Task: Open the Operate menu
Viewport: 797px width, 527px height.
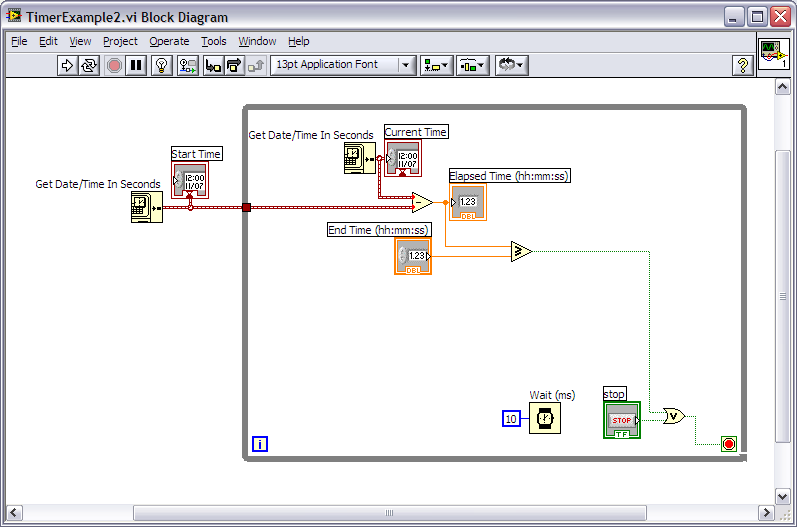Action: [169, 41]
